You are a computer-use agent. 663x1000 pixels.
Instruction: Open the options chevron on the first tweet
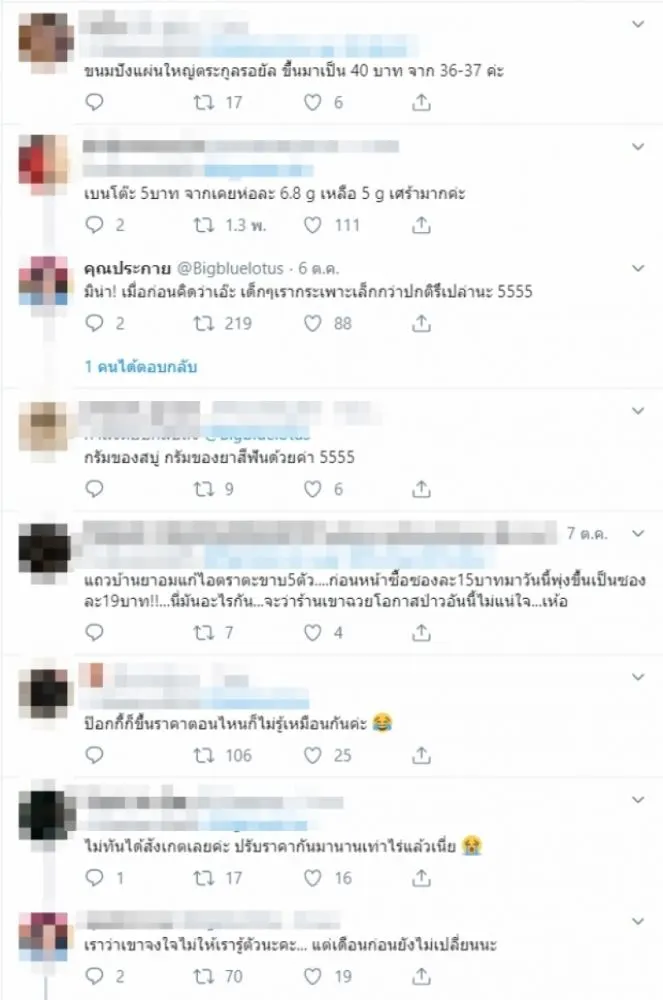pos(638,24)
